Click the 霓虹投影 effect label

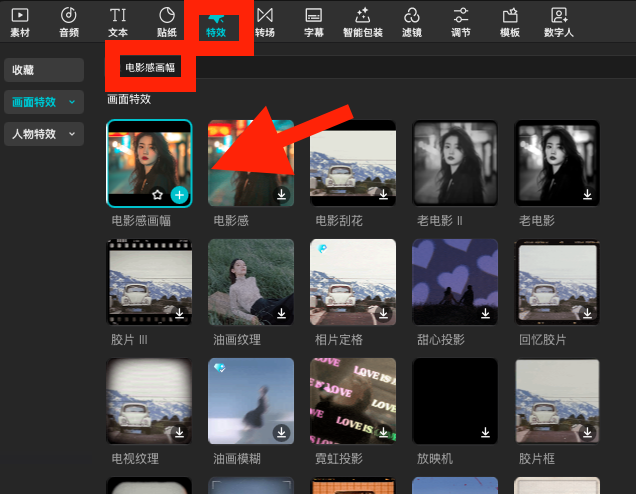pos(339,459)
